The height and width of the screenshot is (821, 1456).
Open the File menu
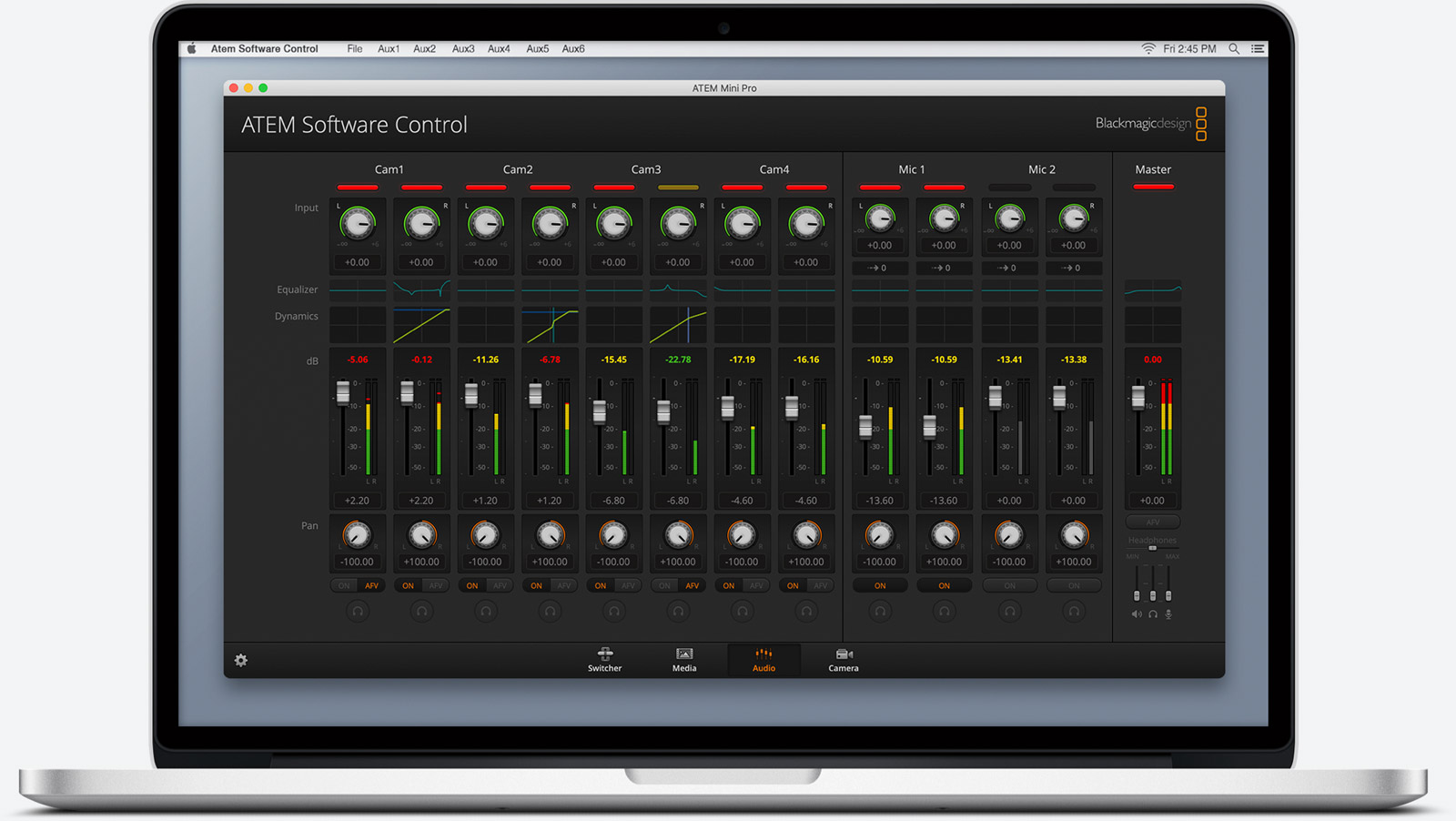[x=354, y=48]
